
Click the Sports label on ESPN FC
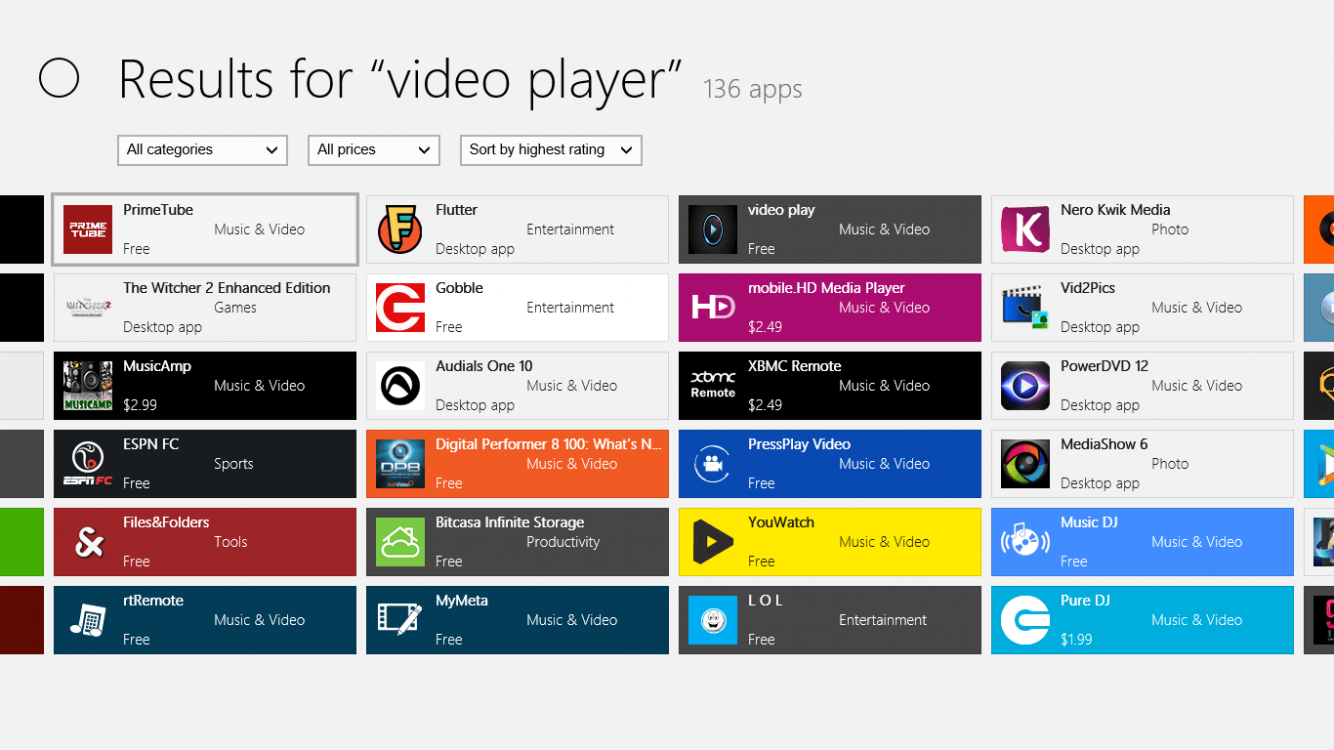(x=234, y=464)
